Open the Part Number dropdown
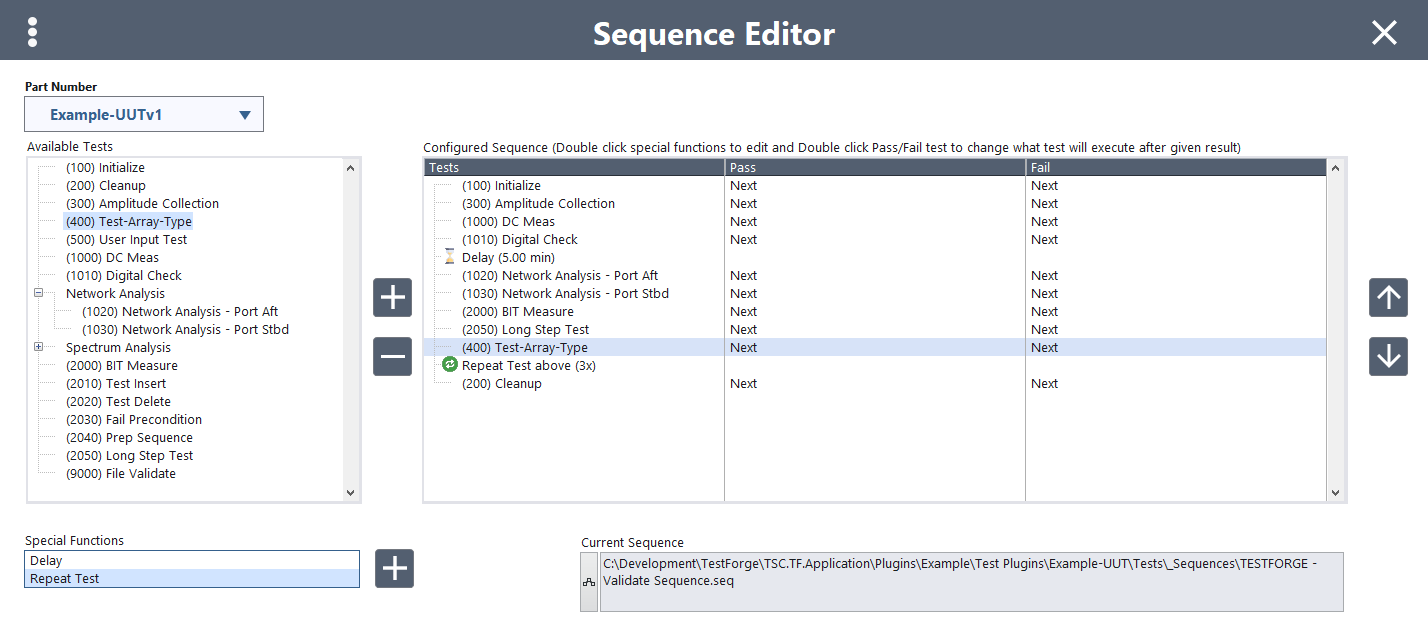1428x624 pixels. 144,115
